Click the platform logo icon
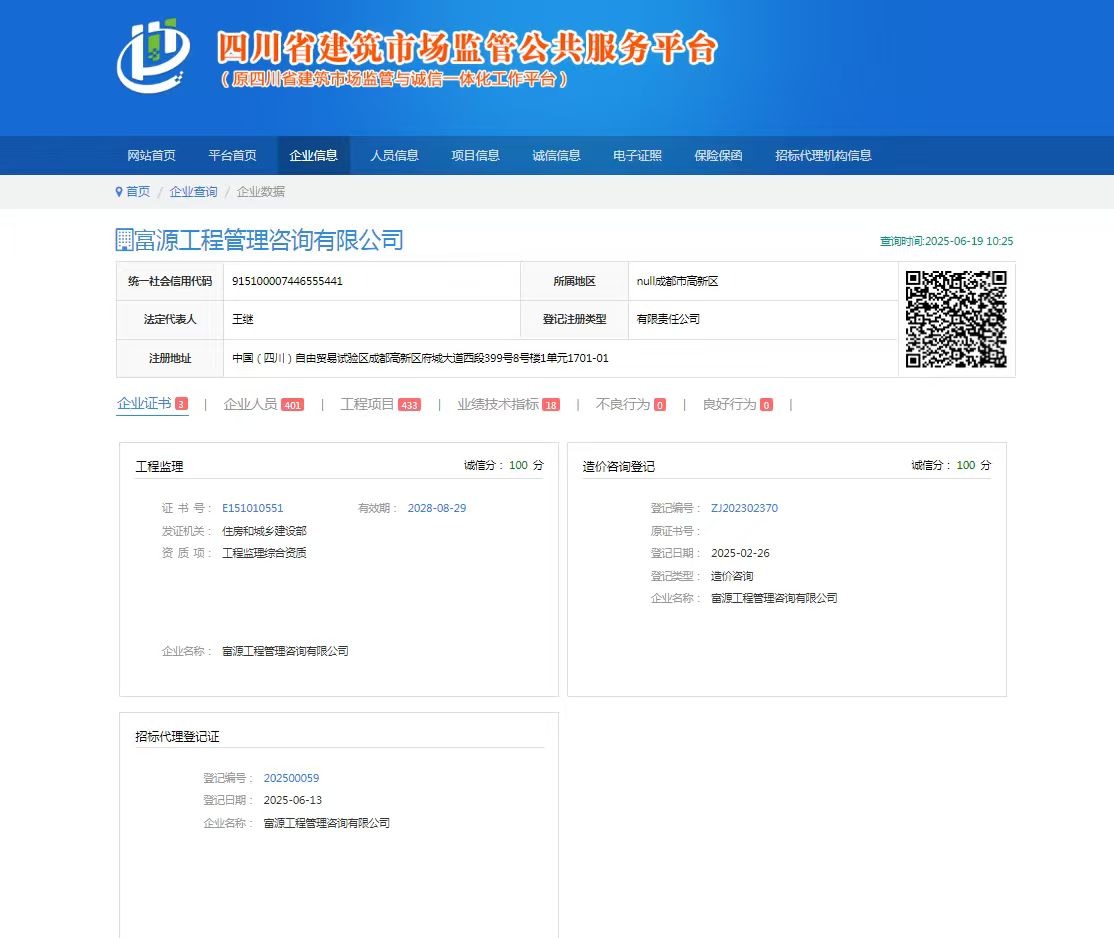The image size is (1114, 938). 153,56
